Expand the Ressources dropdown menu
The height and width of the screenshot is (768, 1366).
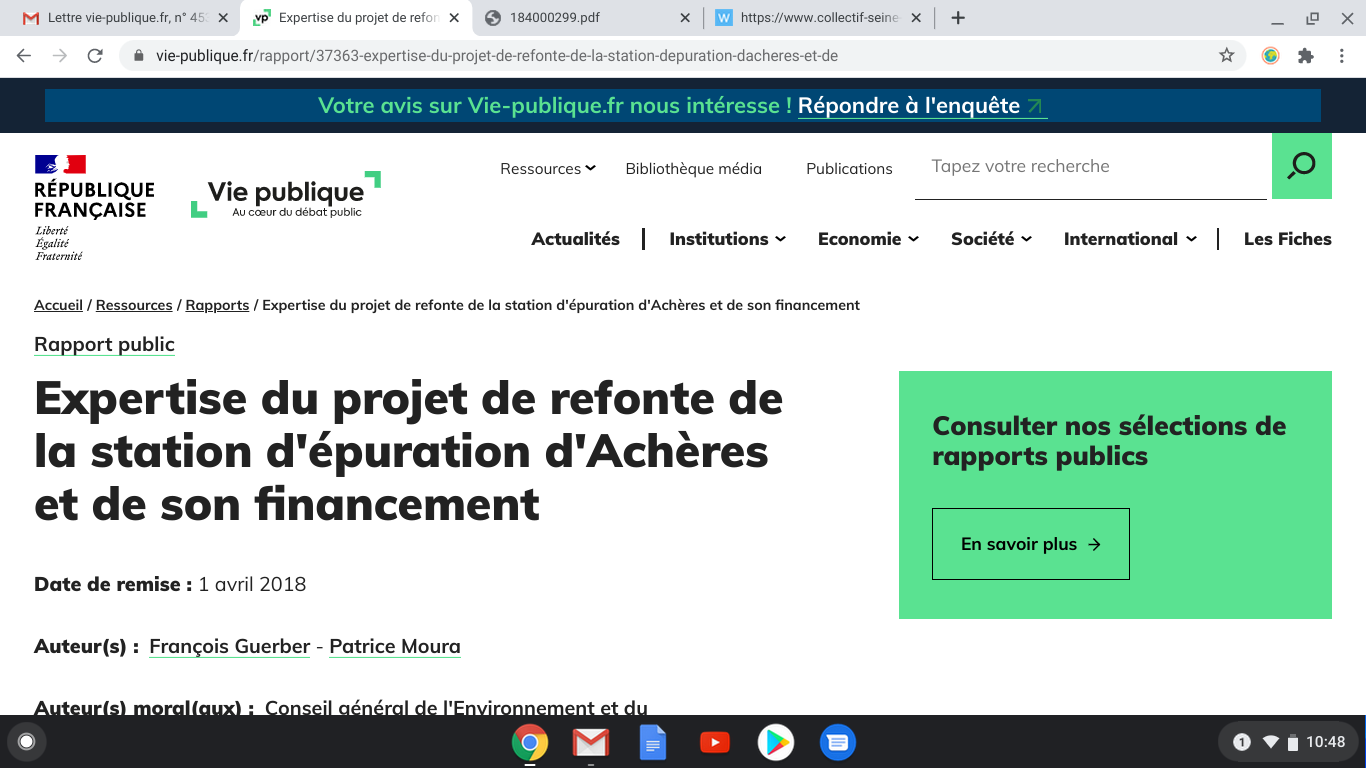[547, 169]
